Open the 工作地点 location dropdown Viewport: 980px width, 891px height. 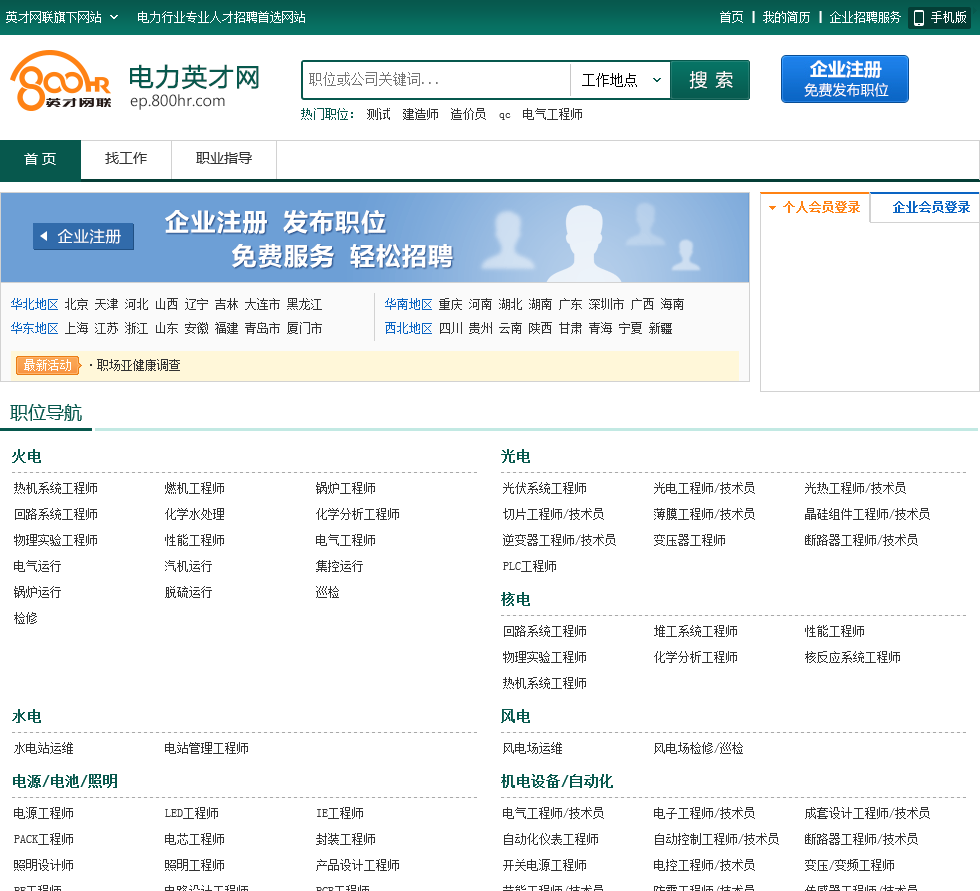[620, 80]
